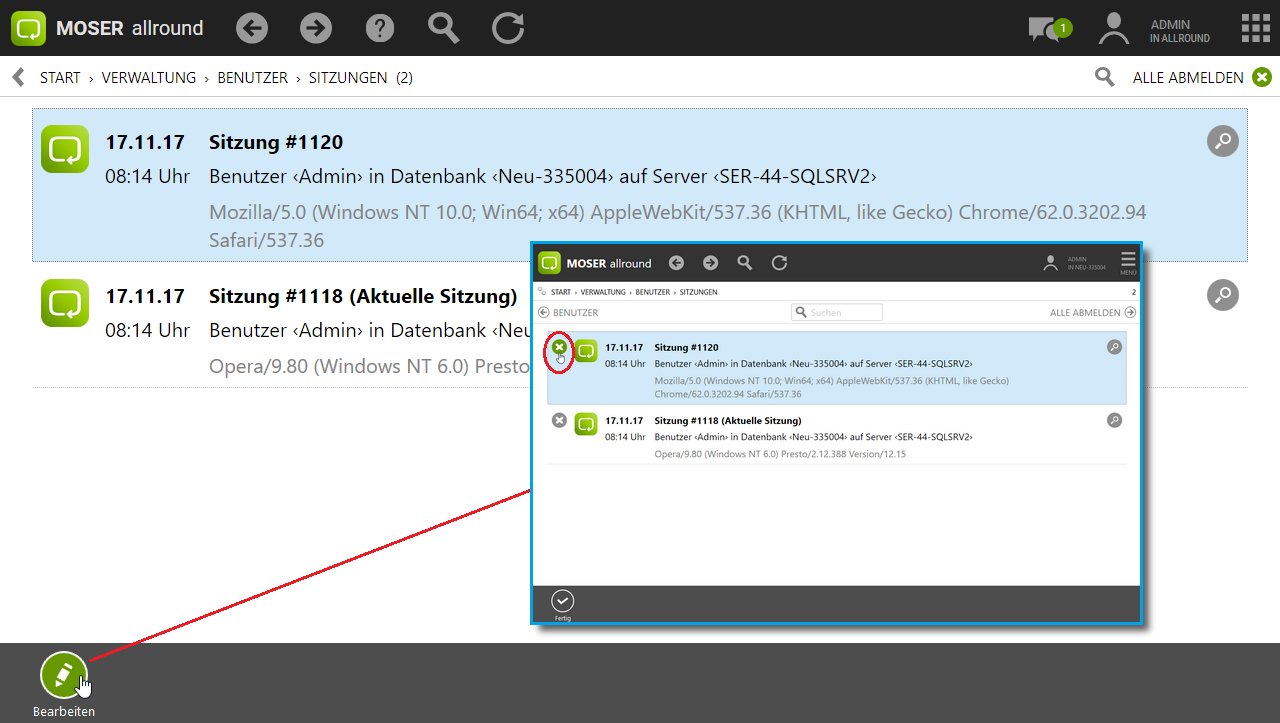The height and width of the screenshot is (723, 1280).
Task: Click BENUTZER back link below inset breadcrumb
Action: tap(568, 312)
